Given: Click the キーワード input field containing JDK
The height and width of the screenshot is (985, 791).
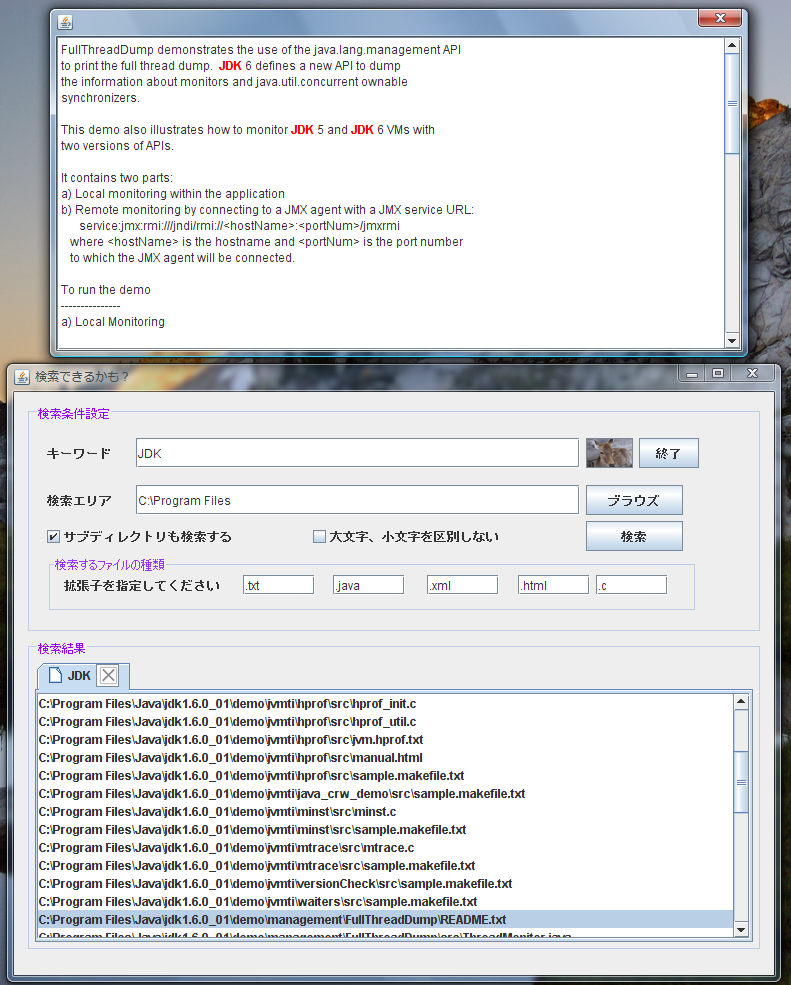Looking at the screenshot, I should [x=357, y=453].
